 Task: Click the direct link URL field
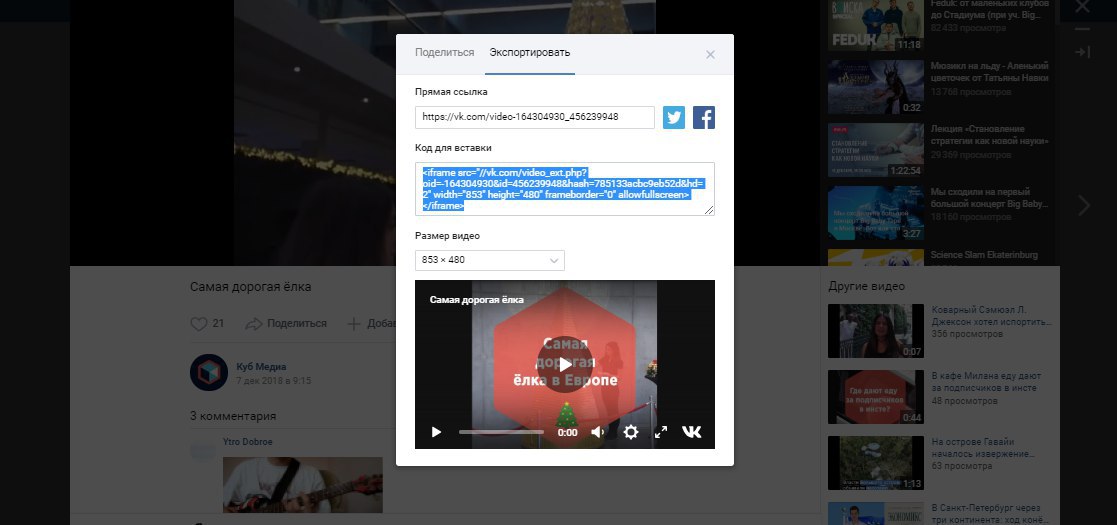(x=534, y=118)
